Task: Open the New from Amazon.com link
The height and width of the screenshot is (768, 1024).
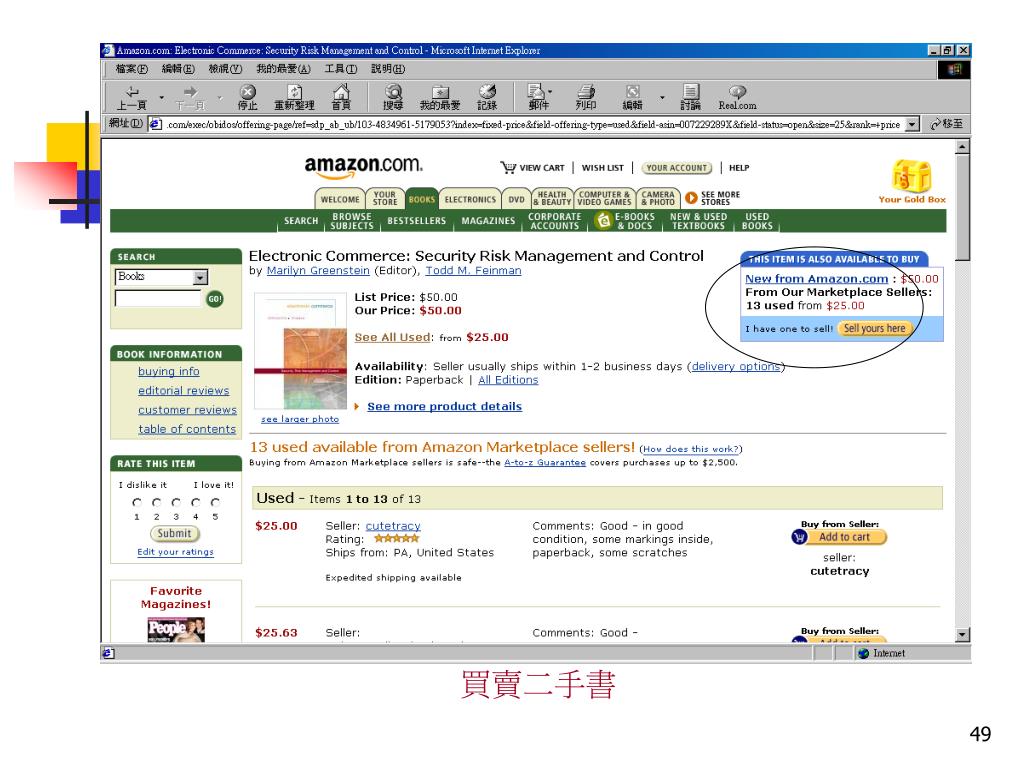Action: click(x=816, y=278)
